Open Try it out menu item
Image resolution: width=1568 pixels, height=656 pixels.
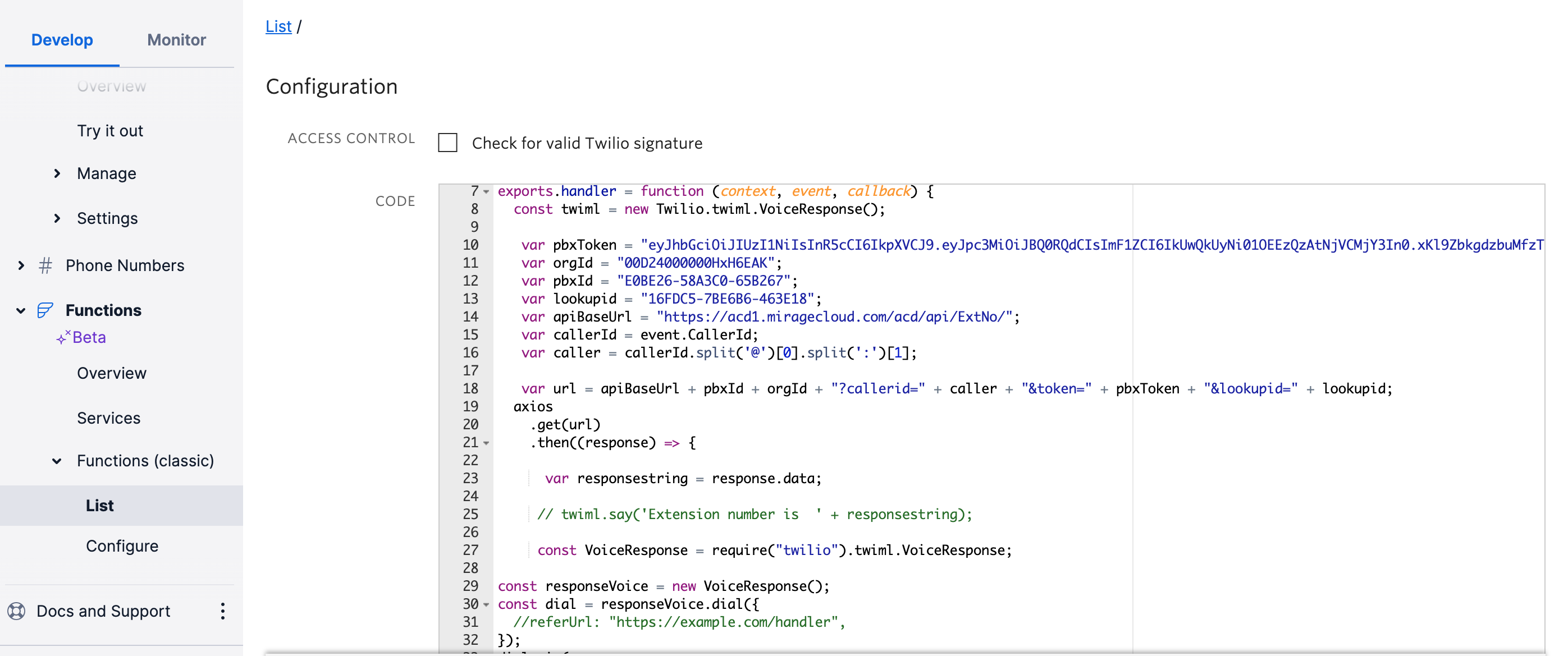point(110,131)
